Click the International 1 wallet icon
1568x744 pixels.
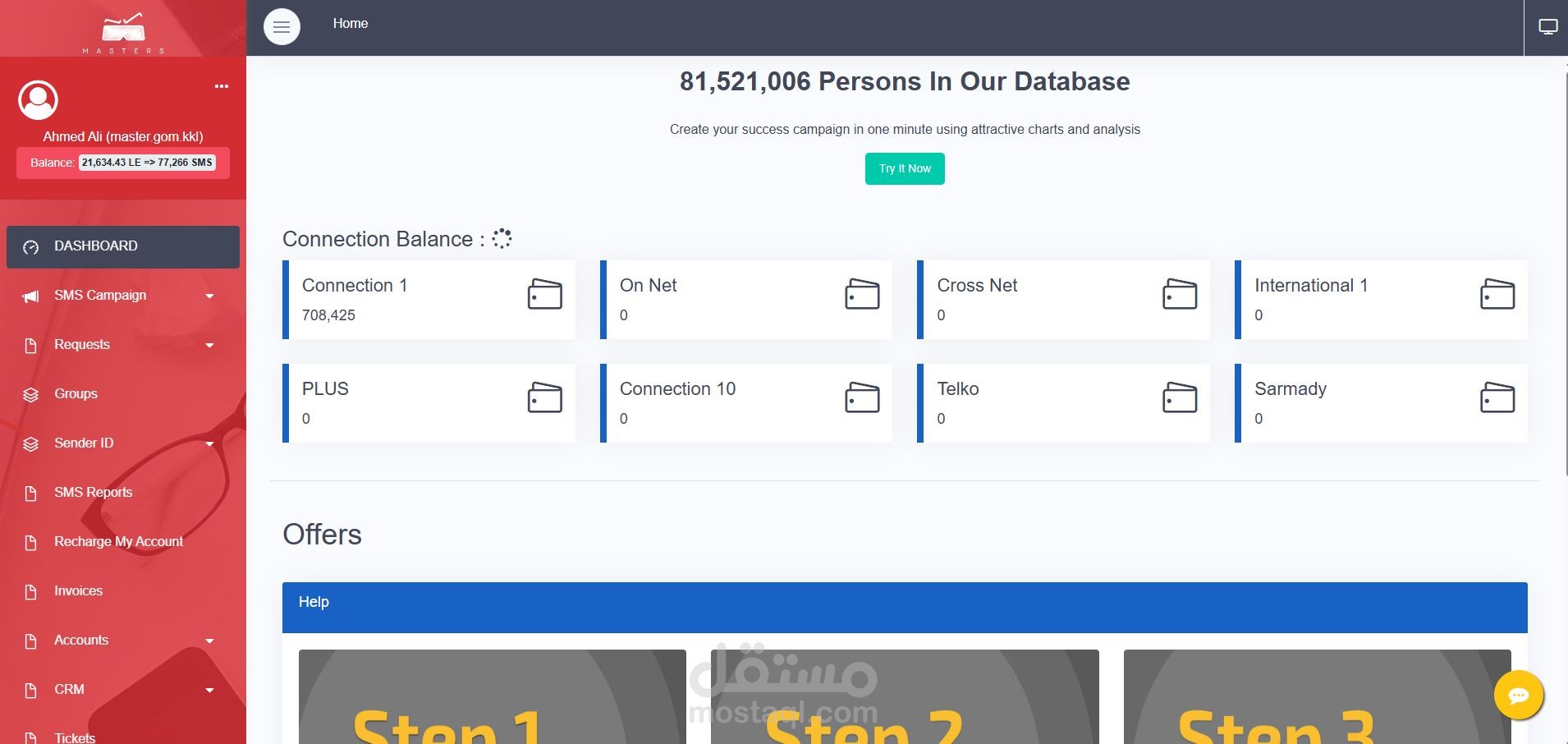[x=1497, y=294]
